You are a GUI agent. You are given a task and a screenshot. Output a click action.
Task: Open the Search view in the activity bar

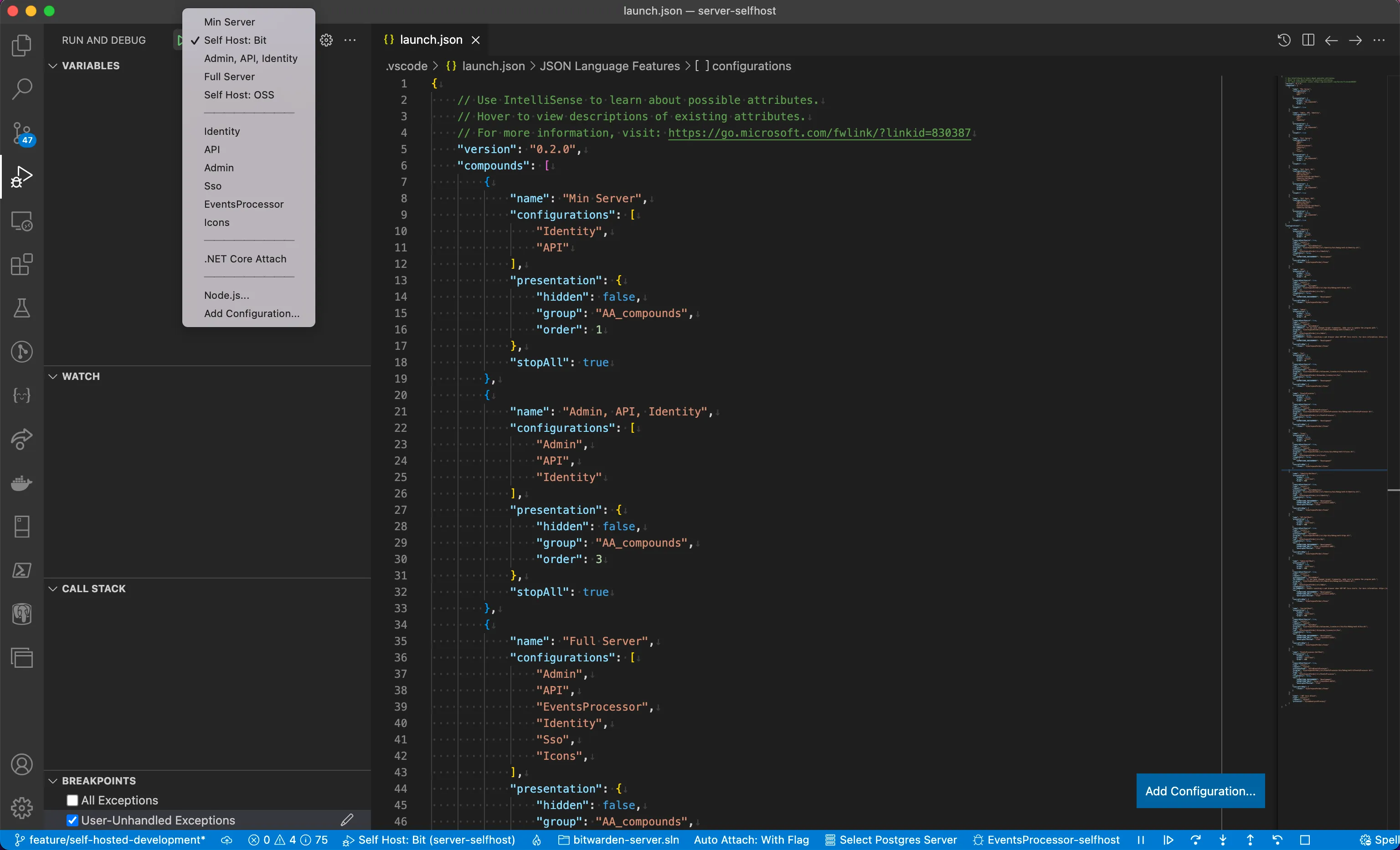(21, 88)
